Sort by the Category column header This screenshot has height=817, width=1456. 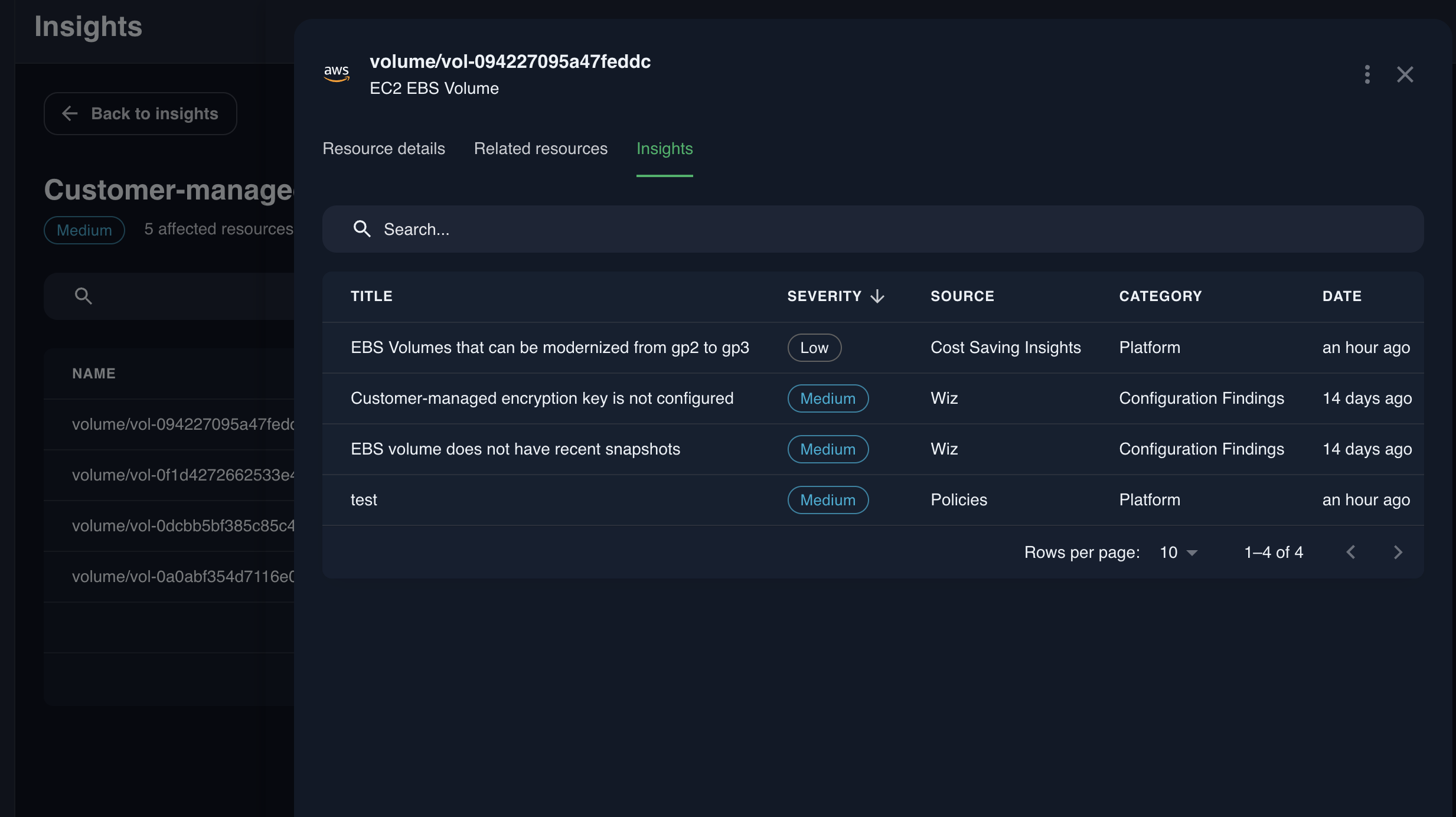[1160, 296]
